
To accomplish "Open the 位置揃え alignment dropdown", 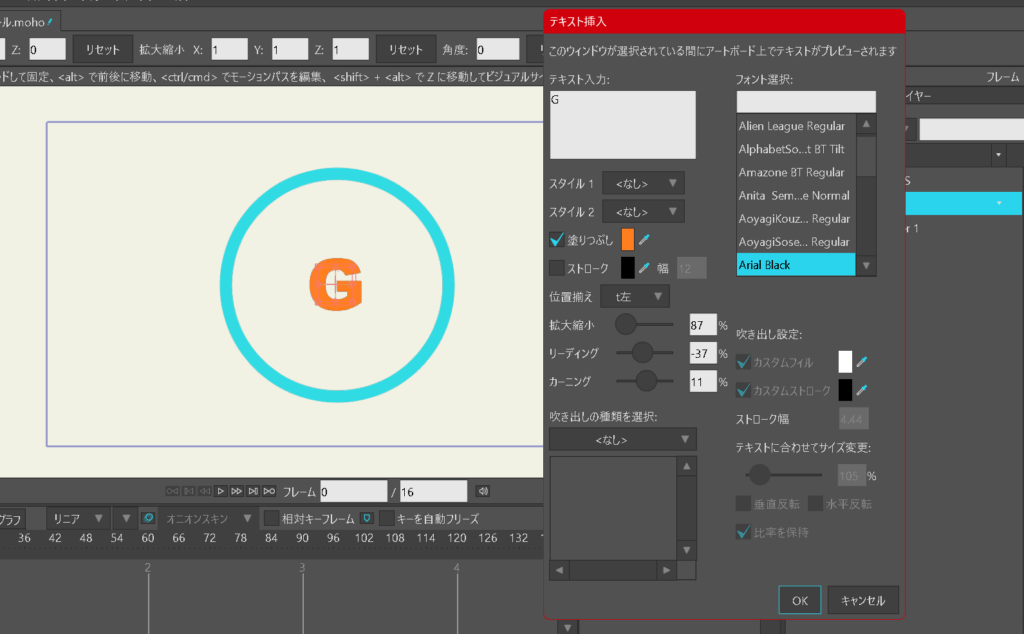I will click(x=635, y=296).
